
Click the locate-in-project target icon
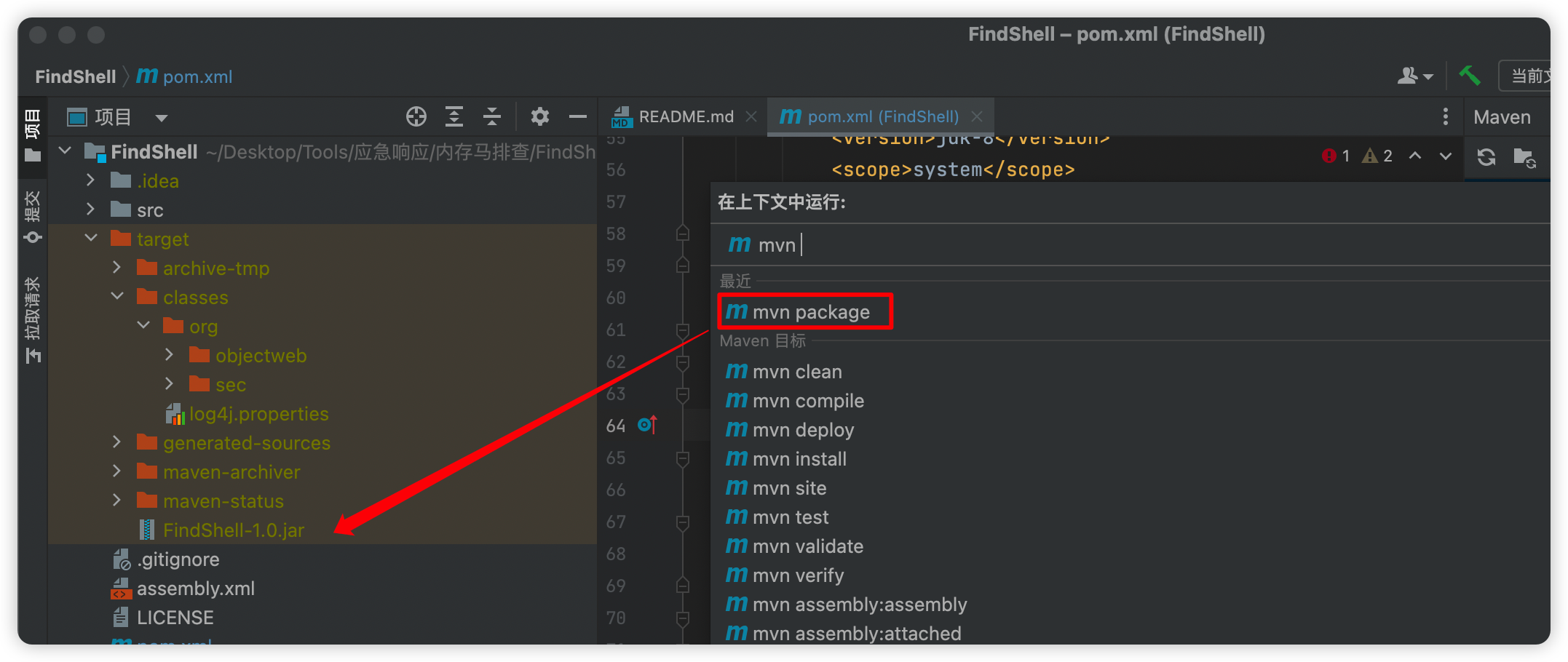416,116
